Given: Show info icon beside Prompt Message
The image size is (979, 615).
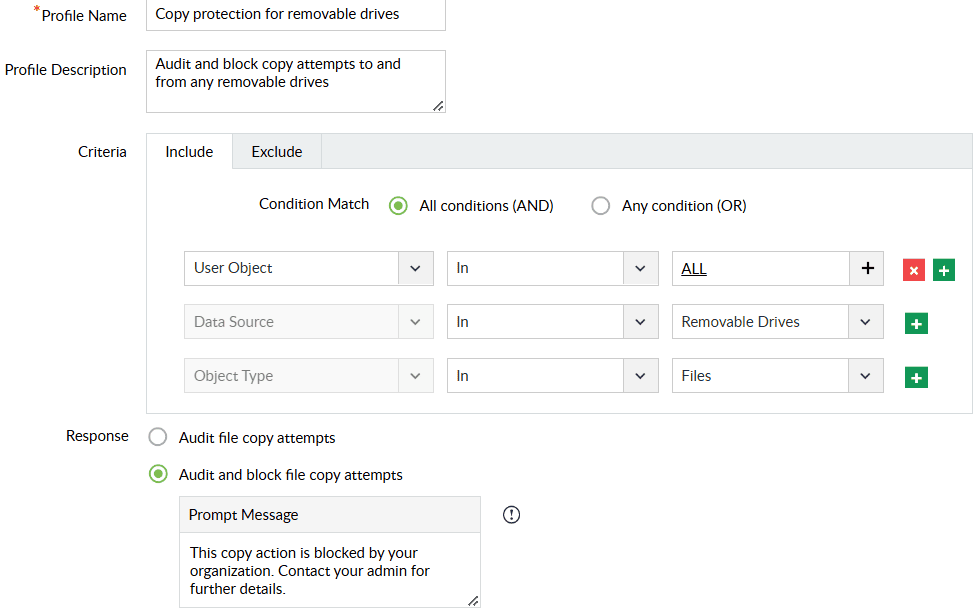Looking at the screenshot, I should tap(512, 515).
